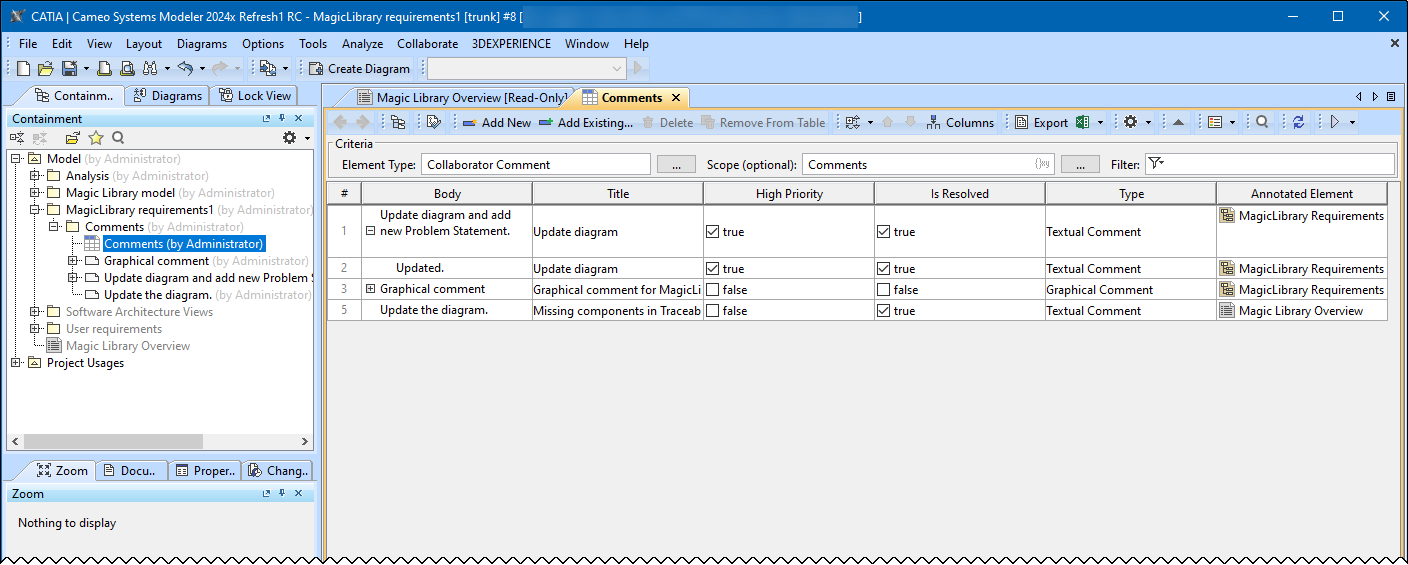Click the table refresh icon
The height and width of the screenshot is (565, 1408).
pos(1298,122)
